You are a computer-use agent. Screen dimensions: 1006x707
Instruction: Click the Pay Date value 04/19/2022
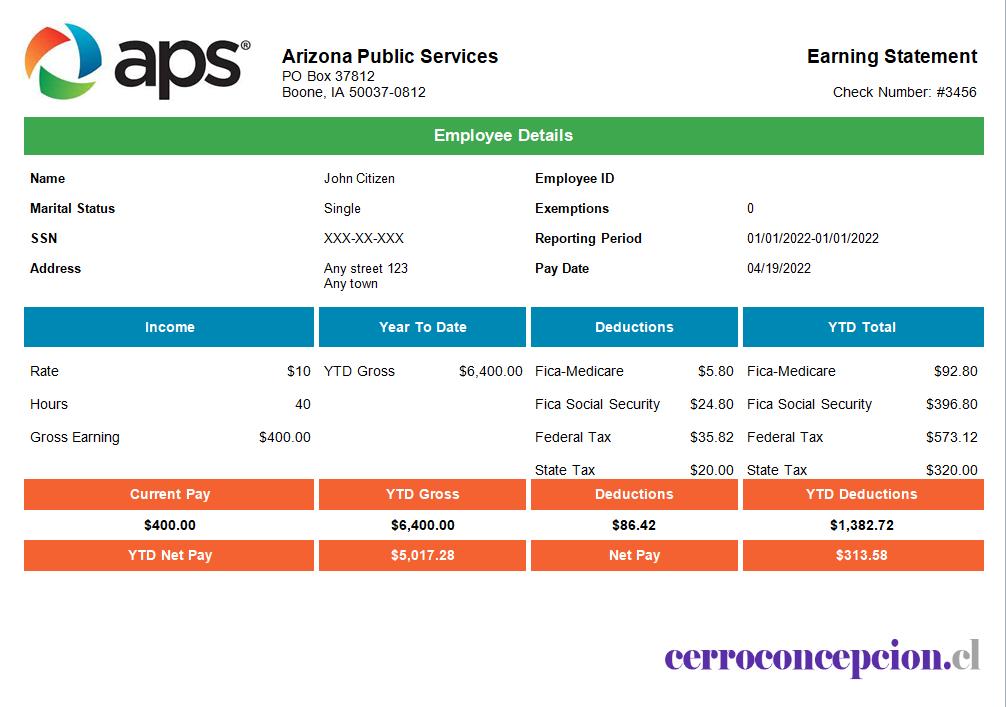(x=779, y=268)
